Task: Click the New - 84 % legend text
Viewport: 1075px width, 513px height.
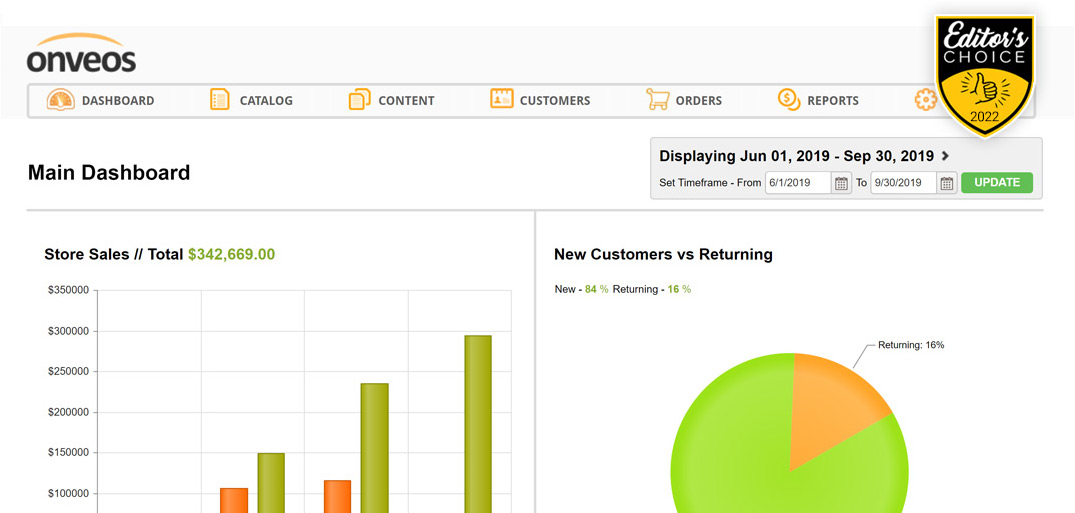Action: 581,289
